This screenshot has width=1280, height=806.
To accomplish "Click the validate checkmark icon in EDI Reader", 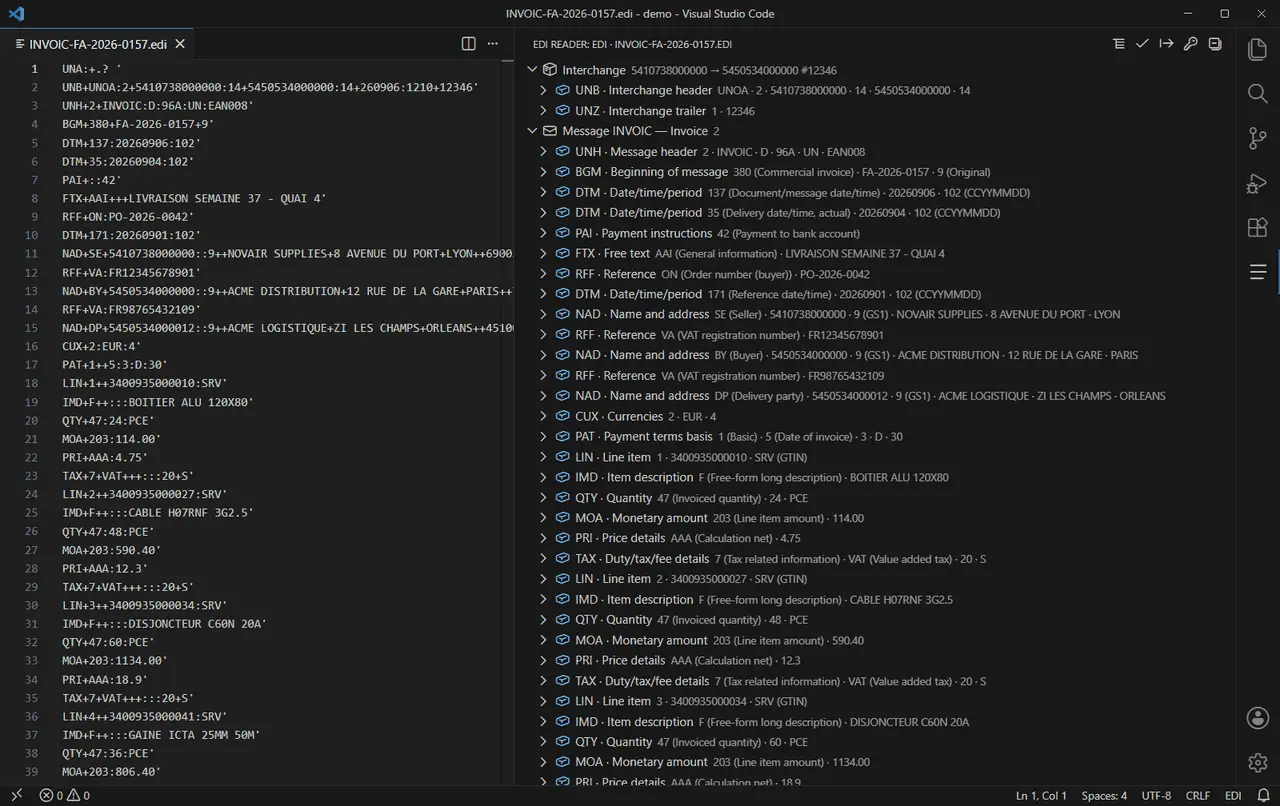I will coord(1143,44).
